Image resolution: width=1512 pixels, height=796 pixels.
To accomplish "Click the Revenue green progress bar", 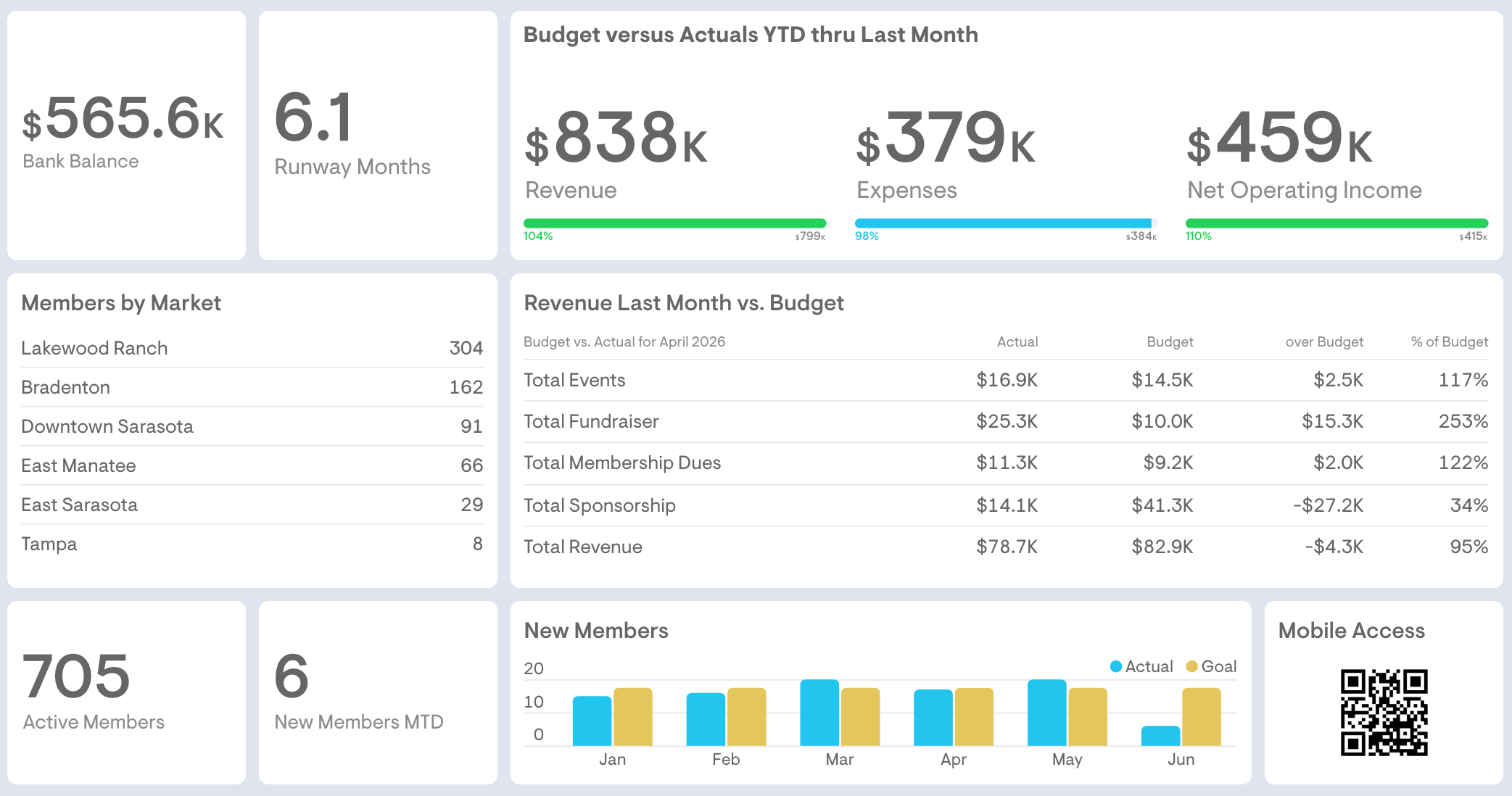I will point(674,223).
